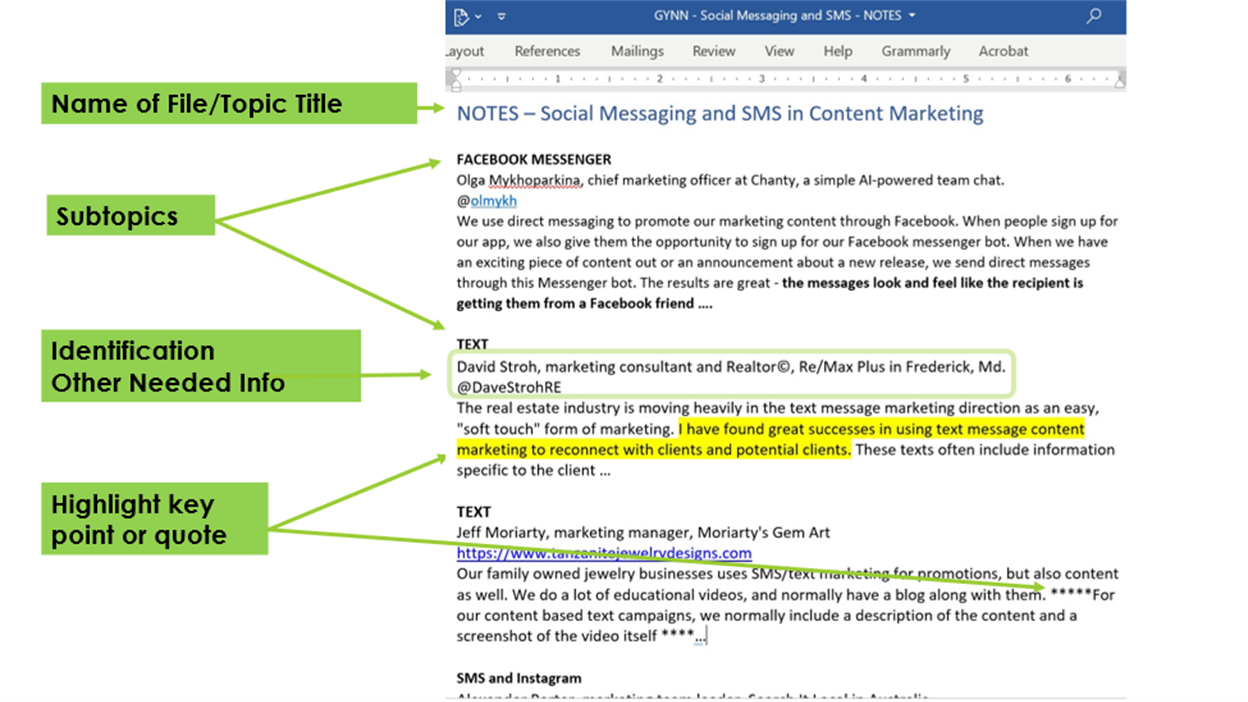
Task: Click the Quick Access Toolbar chevron
Action: click(x=501, y=16)
